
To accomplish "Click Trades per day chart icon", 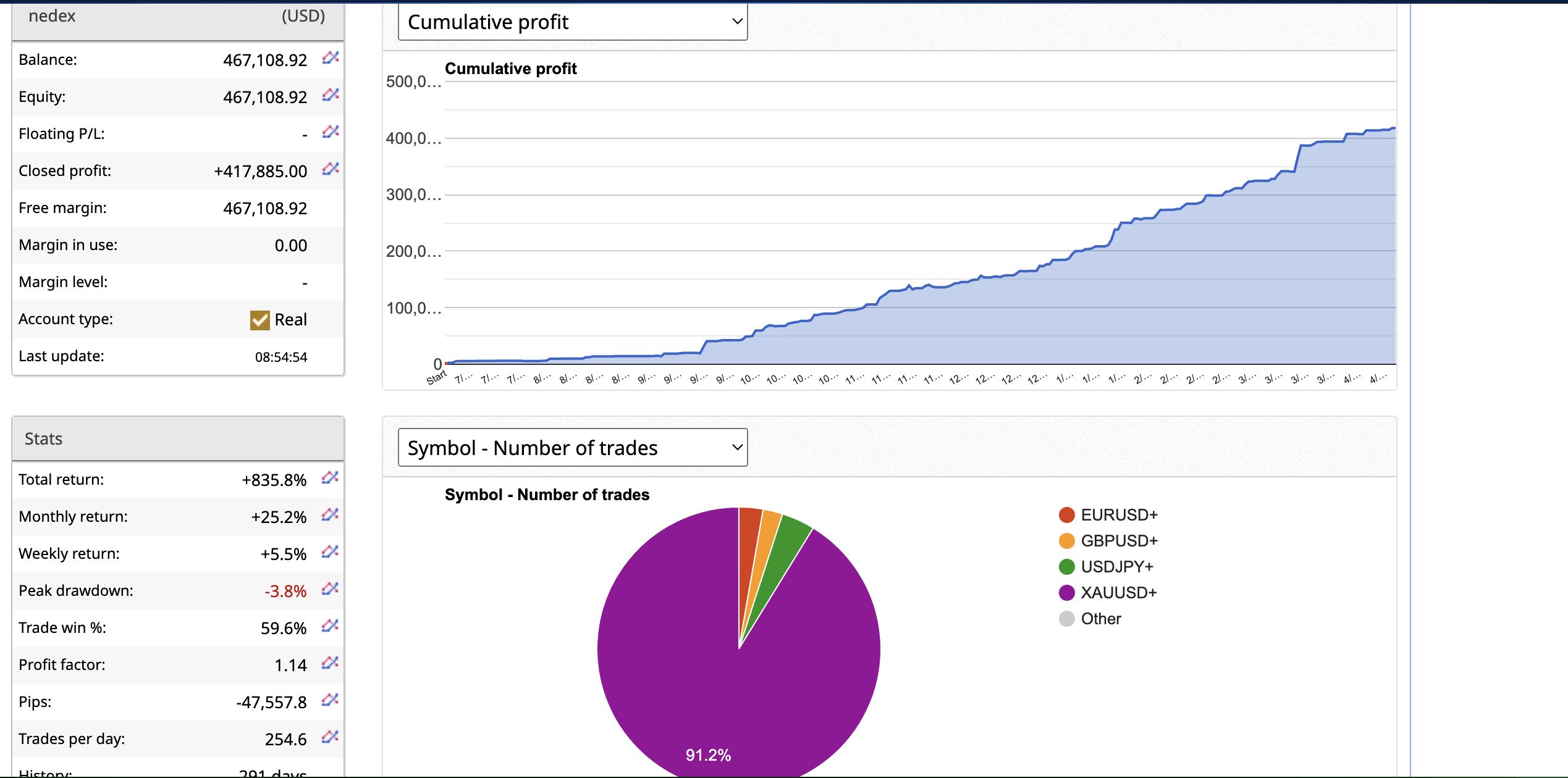I will tap(330, 737).
